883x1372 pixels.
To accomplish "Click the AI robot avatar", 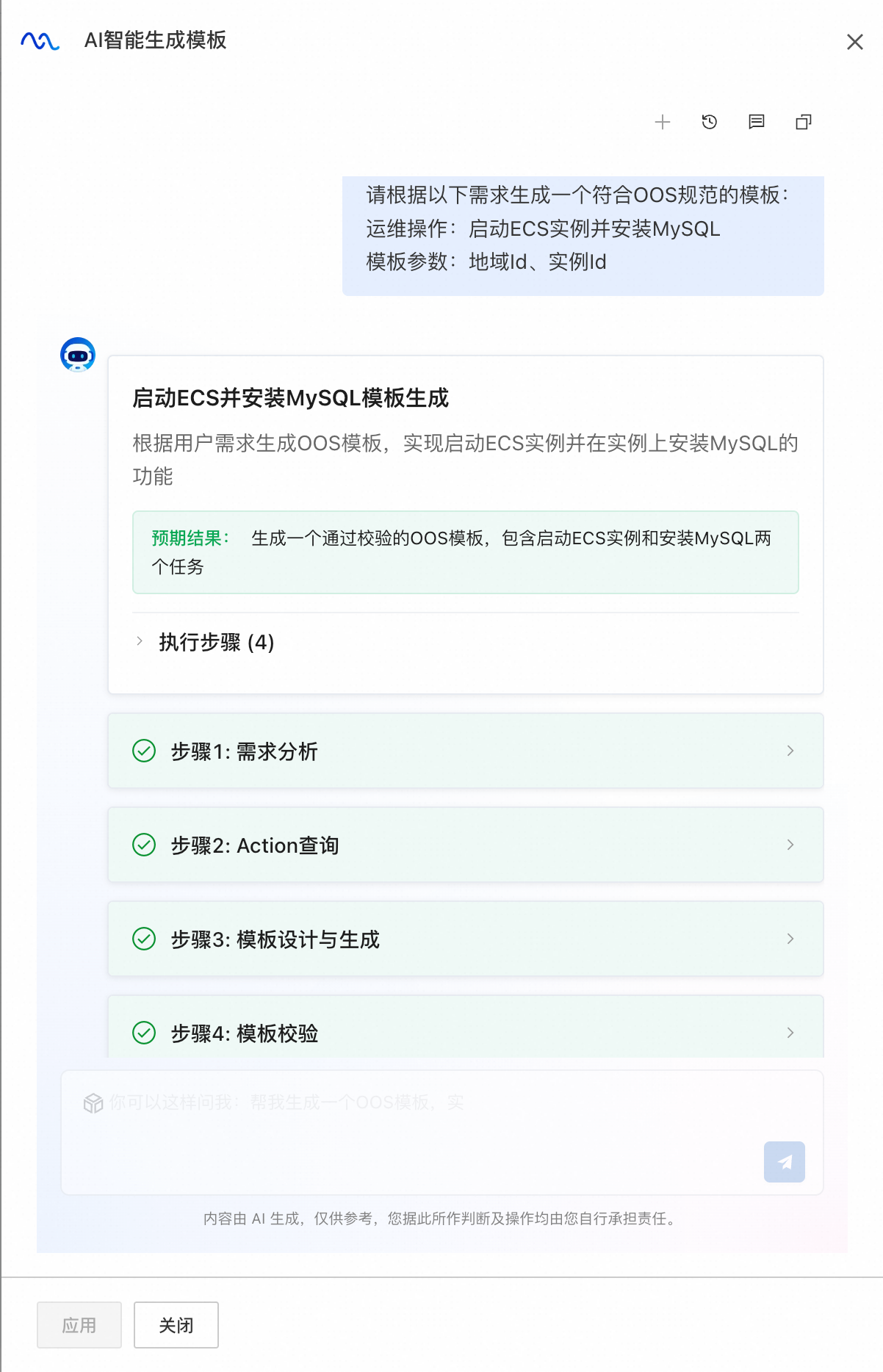I will 78,355.
